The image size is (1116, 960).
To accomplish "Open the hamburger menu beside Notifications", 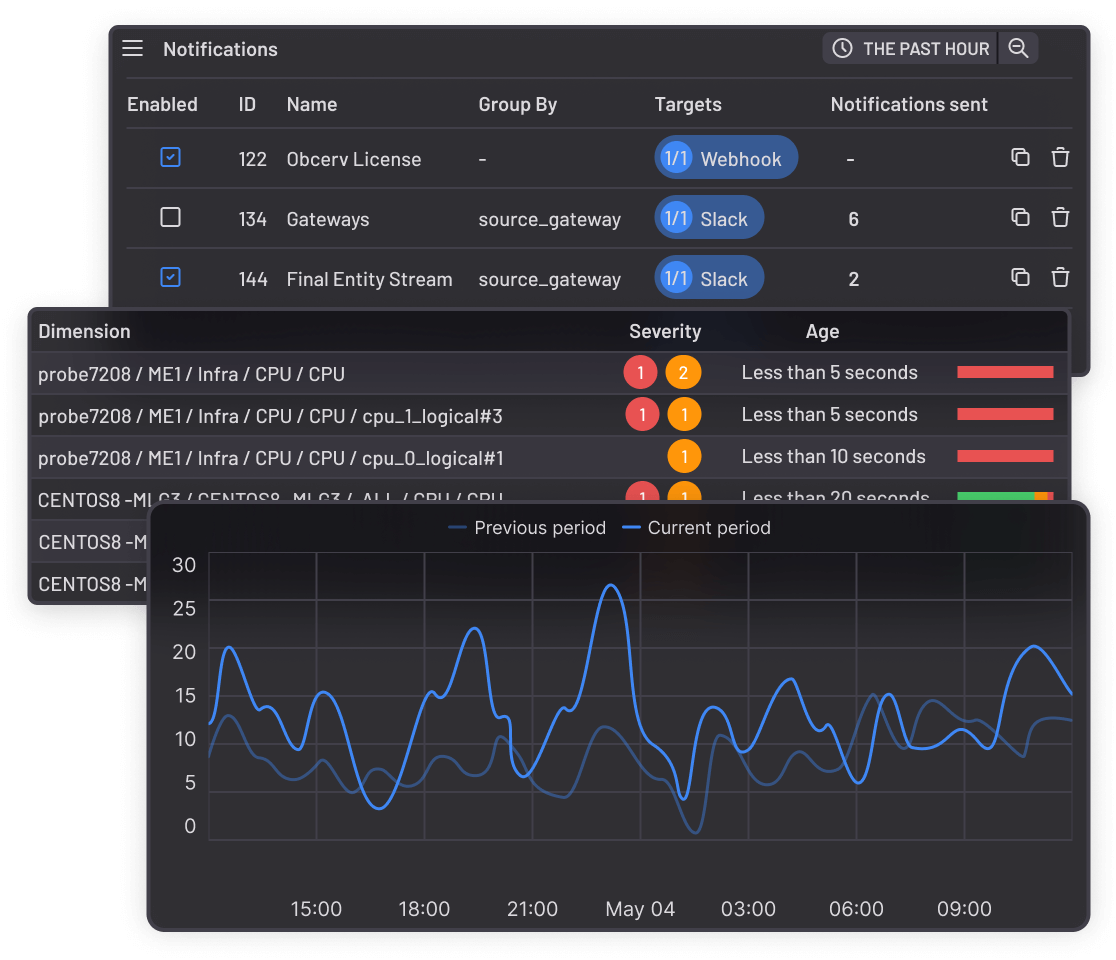I will [133, 49].
